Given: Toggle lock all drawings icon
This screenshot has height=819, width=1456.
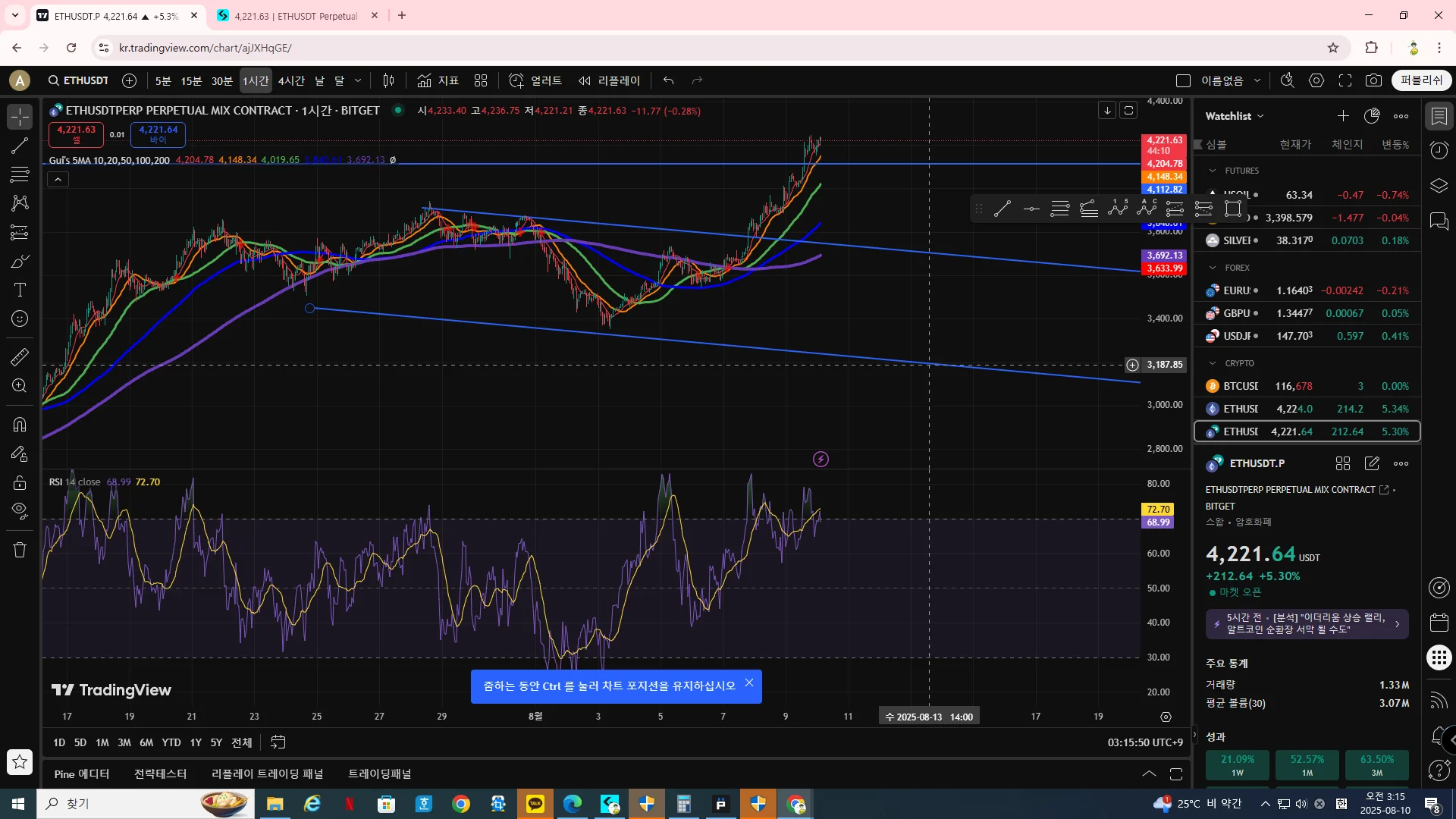Looking at the screenshot, I should coord(20,483).
